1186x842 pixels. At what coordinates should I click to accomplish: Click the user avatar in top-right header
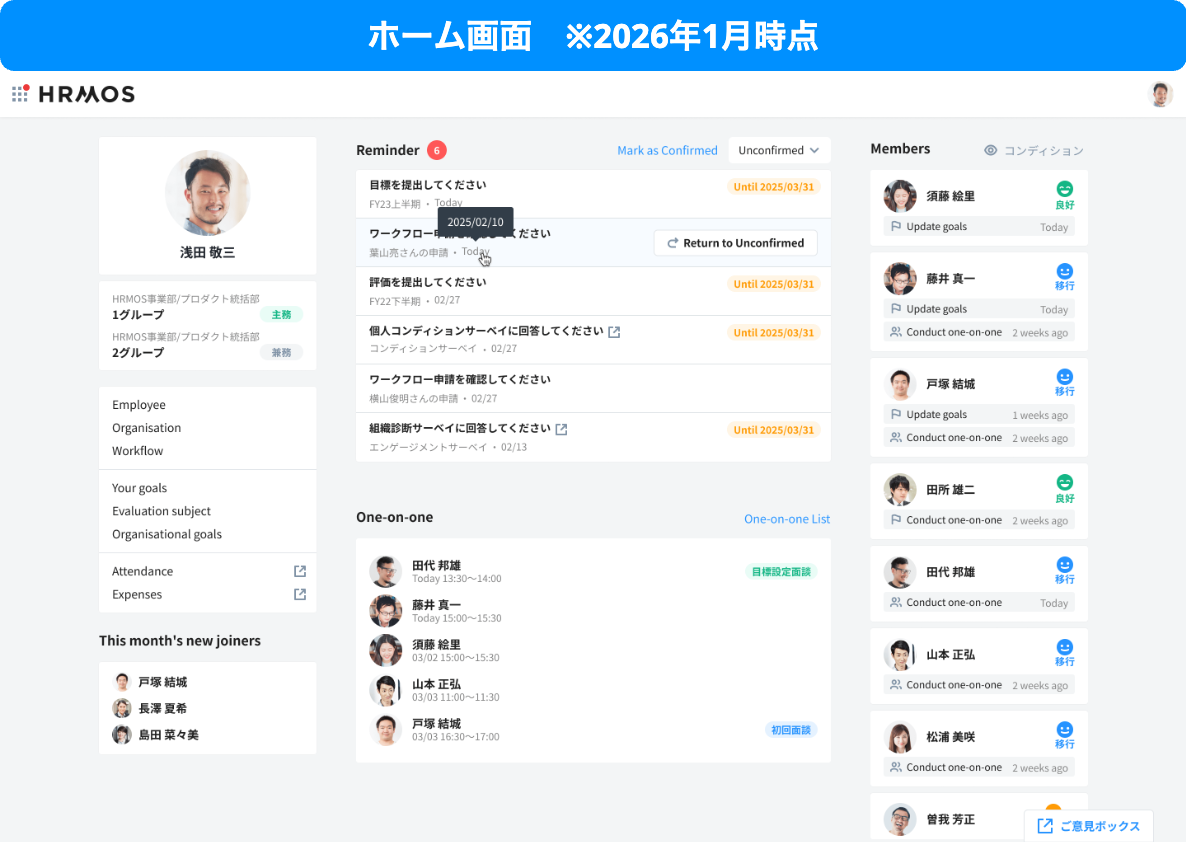[1160, 94]
